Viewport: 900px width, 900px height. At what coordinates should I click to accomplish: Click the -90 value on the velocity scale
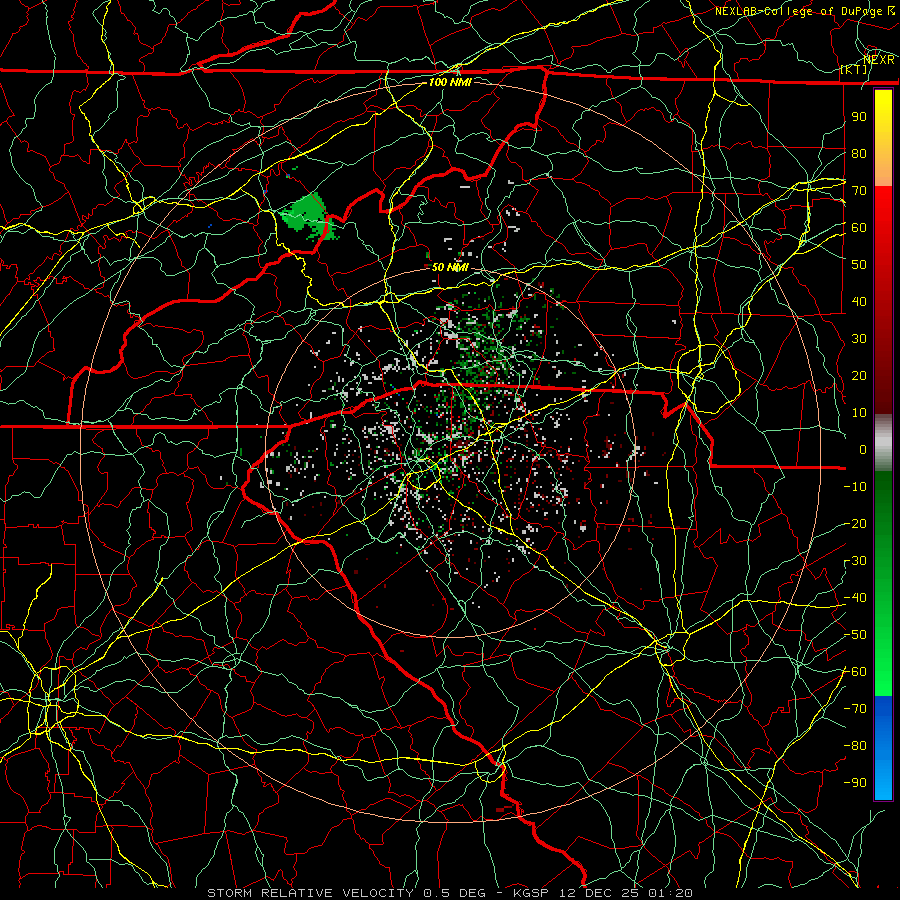pos(855,782)
